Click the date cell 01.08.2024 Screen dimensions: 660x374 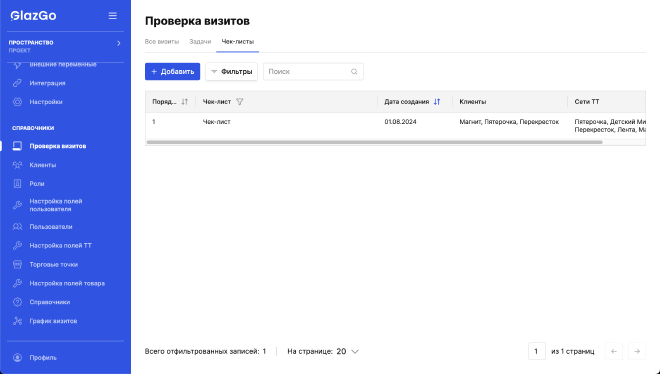click(400, 122)
